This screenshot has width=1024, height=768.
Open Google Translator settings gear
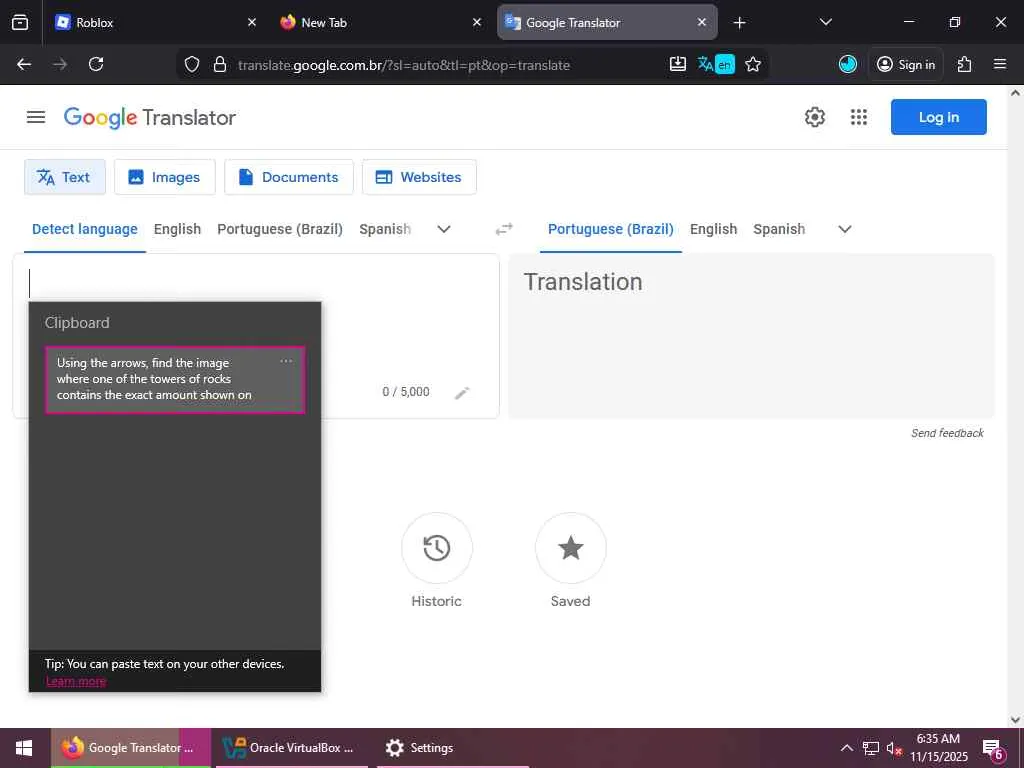814,118
